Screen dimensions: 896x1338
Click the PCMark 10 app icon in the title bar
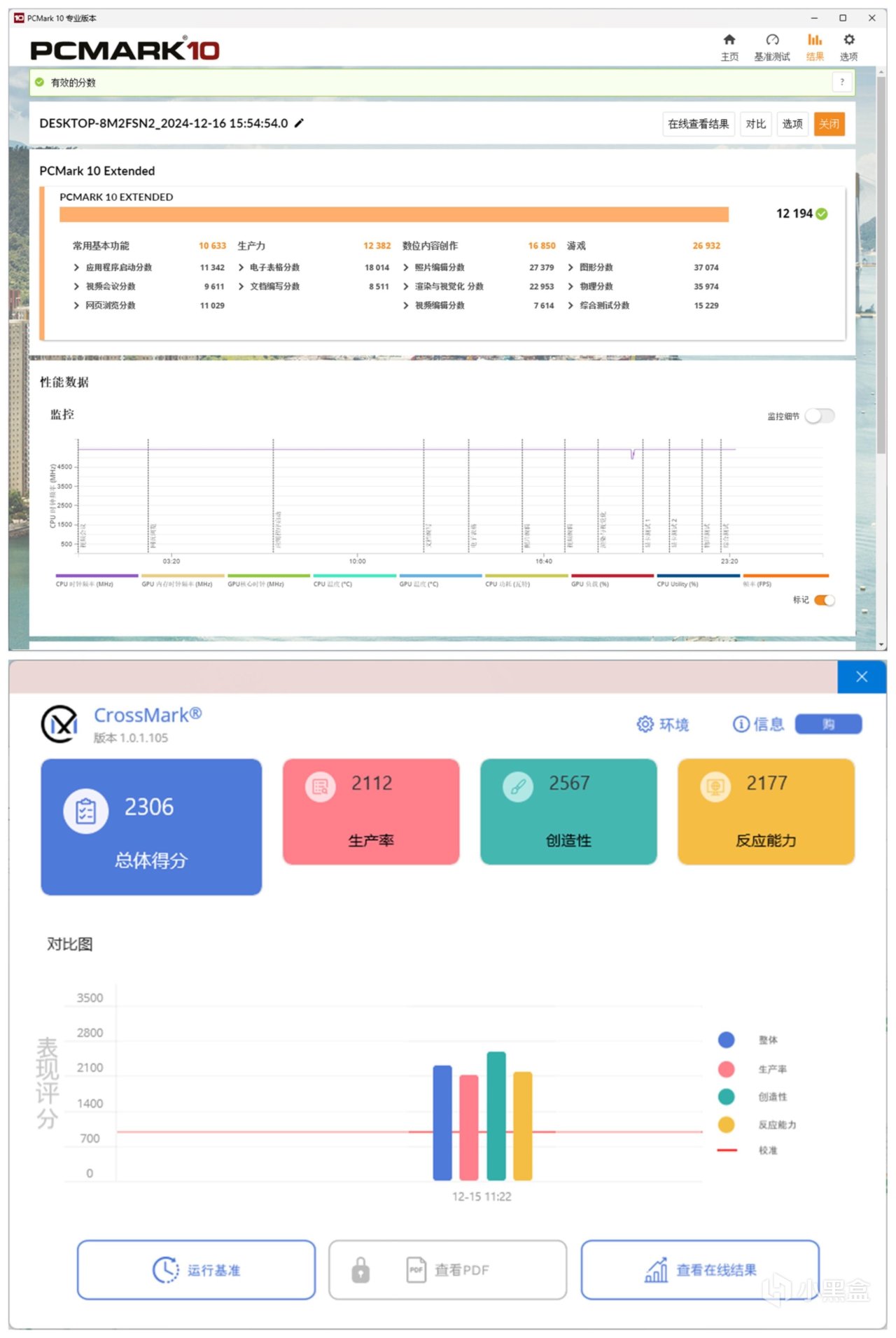(x=19, y=18)
